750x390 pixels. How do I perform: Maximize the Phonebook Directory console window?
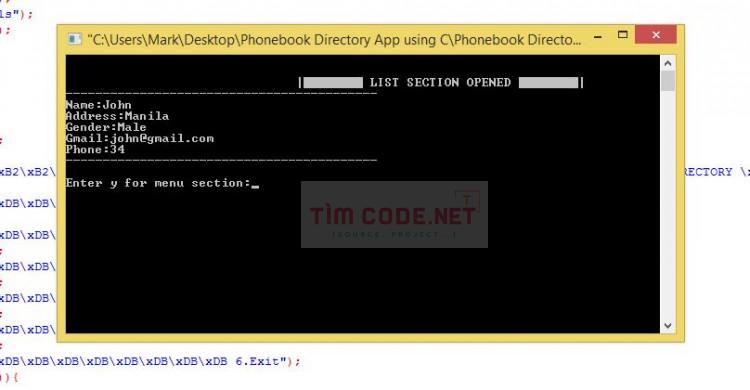(622, 35)
